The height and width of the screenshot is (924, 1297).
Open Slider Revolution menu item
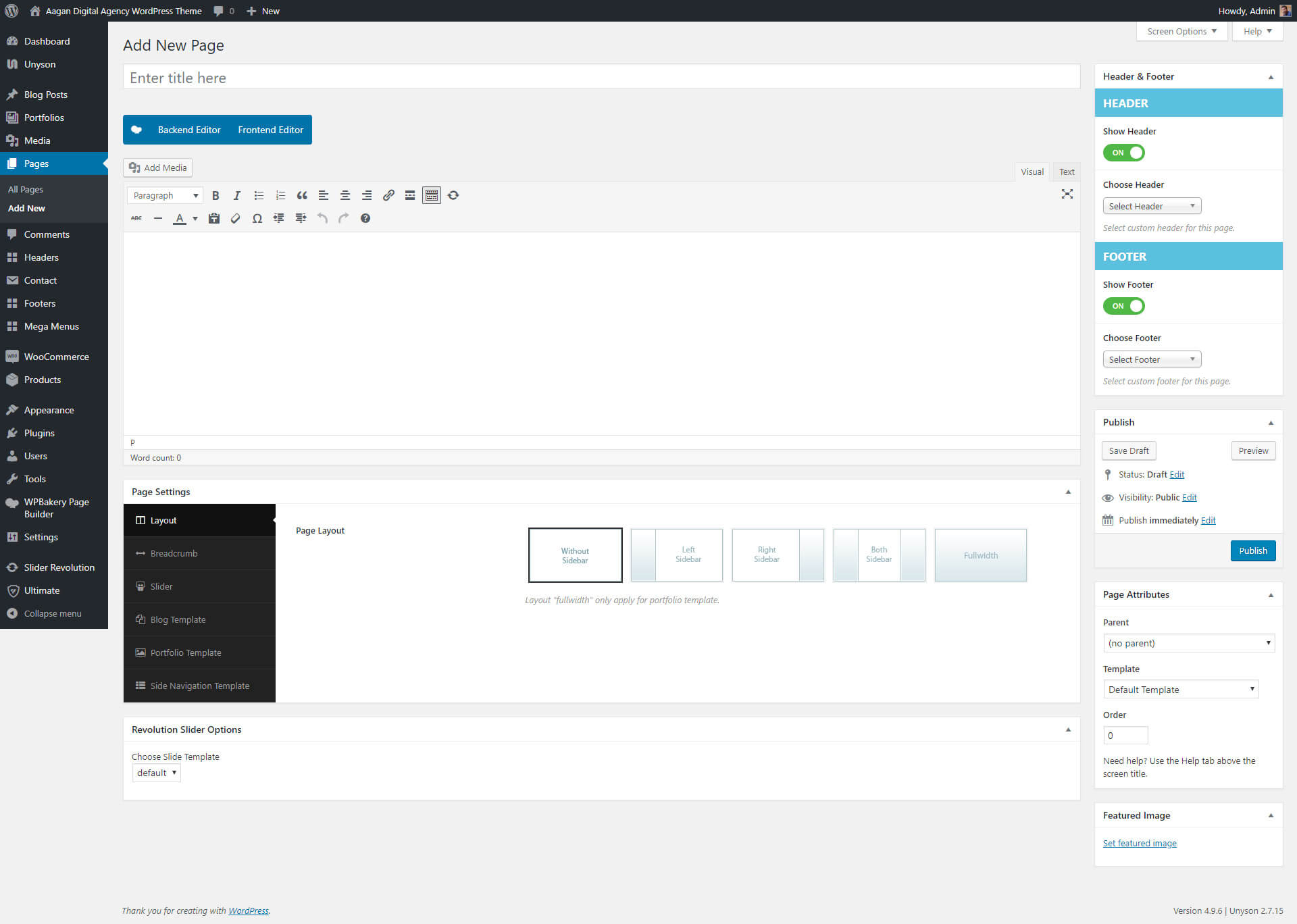coord(54,567)
